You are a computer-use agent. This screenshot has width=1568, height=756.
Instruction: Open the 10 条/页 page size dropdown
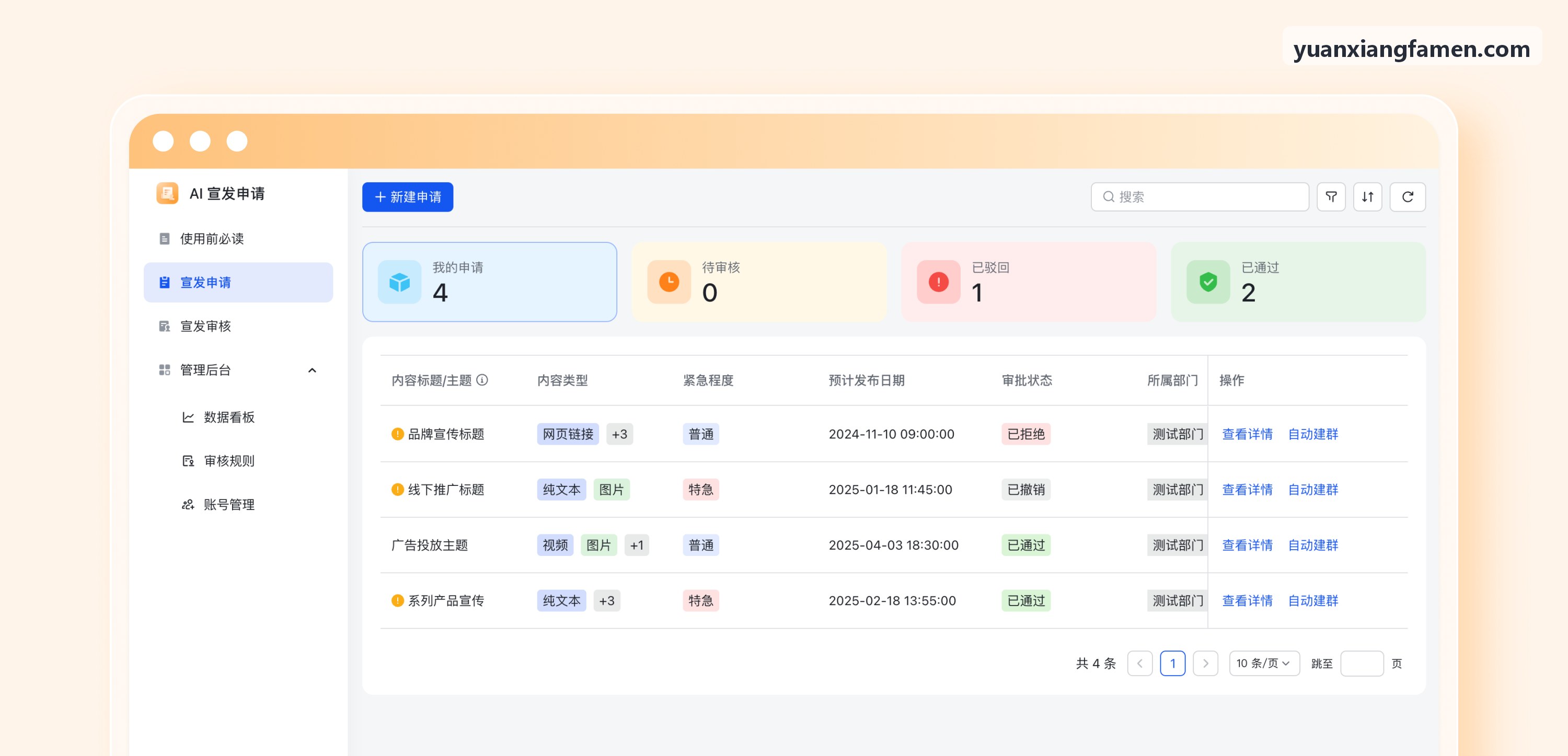tap(1264, 663)
